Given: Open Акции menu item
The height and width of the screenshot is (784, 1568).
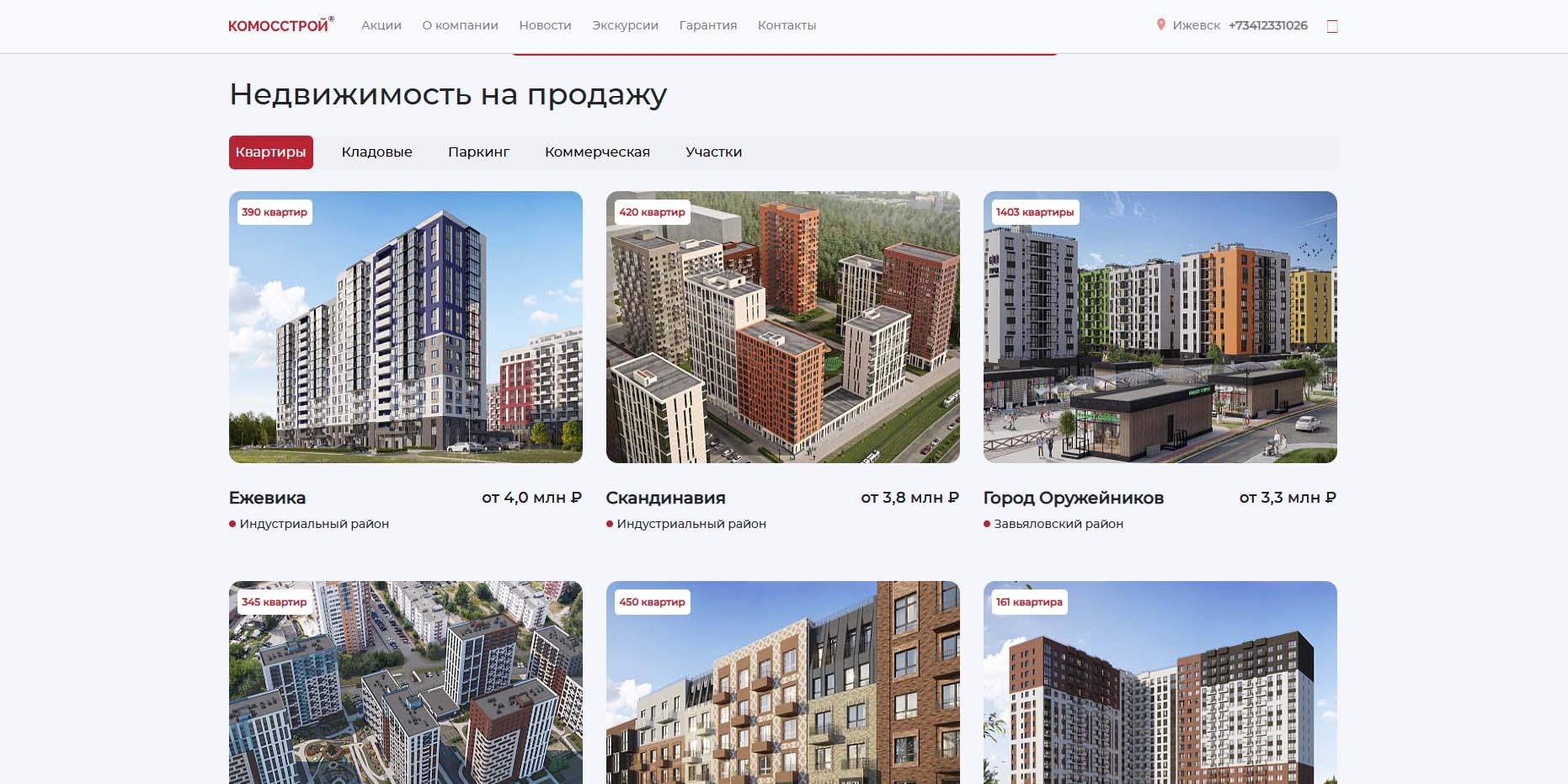Looking at the screenshot, I should pos(381,25).
